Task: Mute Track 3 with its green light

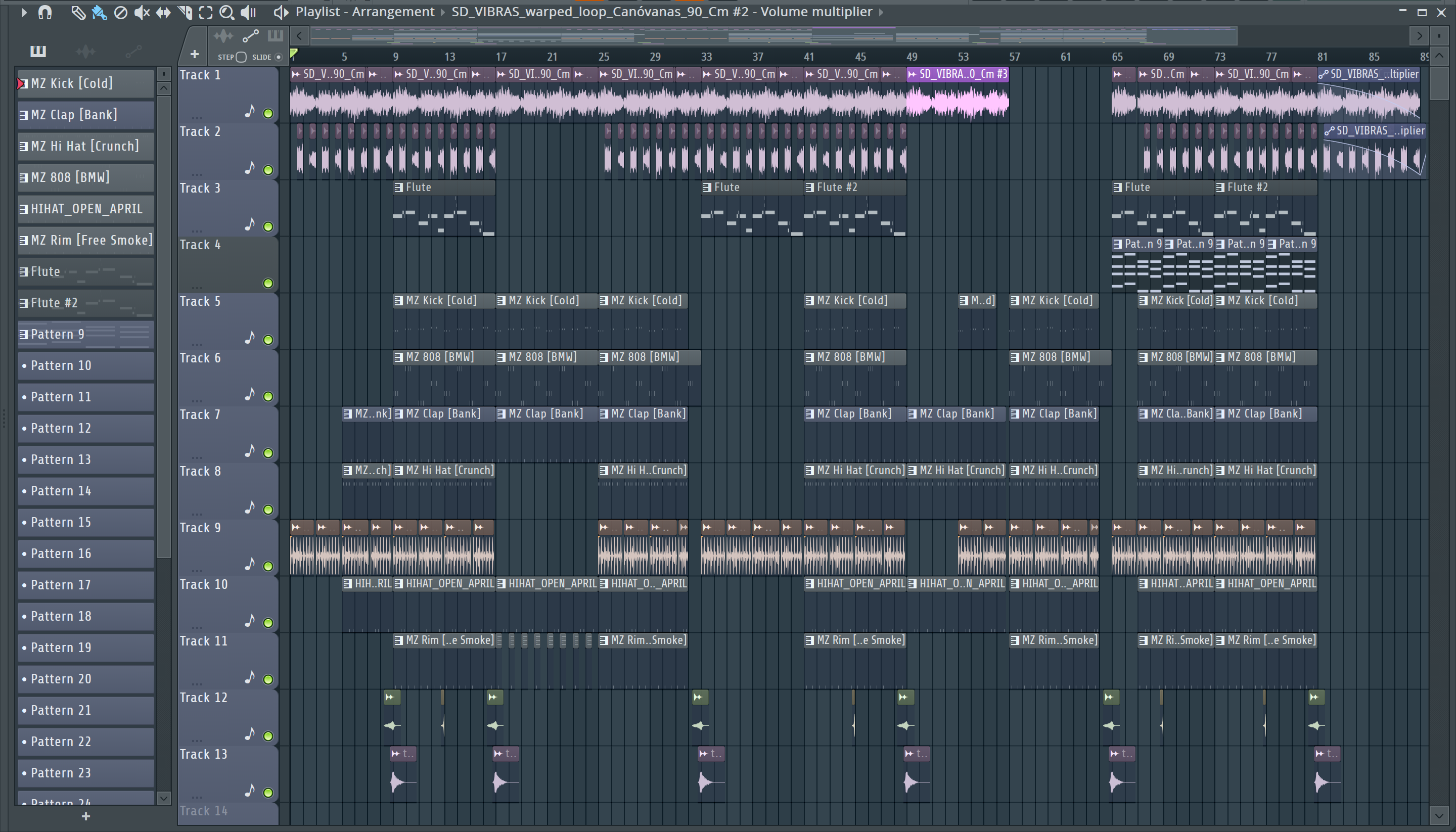Action: (268, 227)
